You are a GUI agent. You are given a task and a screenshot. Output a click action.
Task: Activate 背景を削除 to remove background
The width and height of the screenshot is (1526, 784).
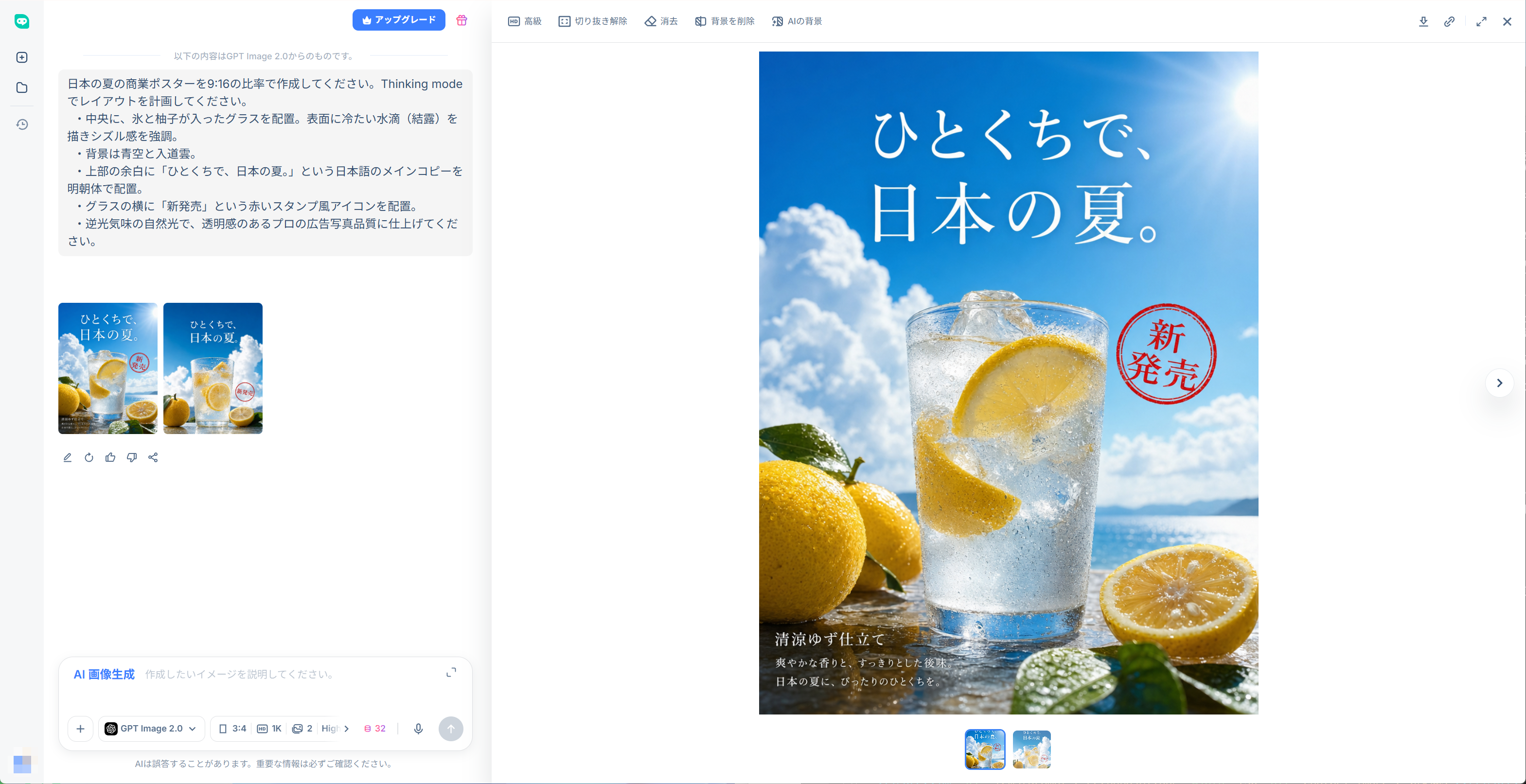coord(724,21)
